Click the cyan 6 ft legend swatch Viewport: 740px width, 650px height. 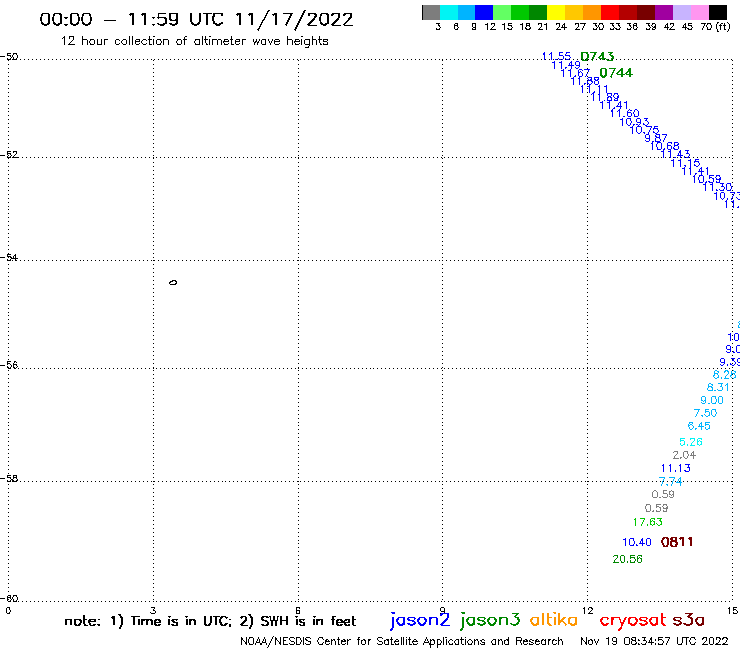(x=449, y=12)
